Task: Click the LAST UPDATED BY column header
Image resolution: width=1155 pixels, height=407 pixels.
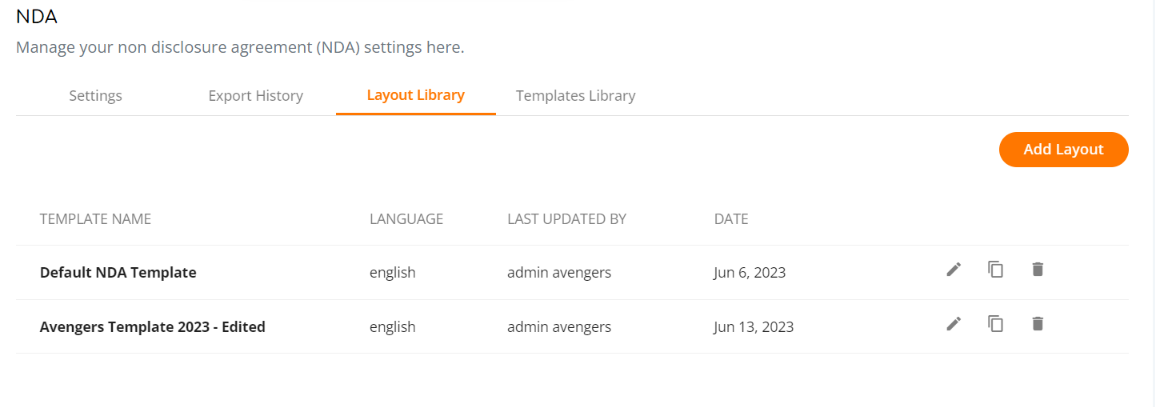Action: pos(566,219)
